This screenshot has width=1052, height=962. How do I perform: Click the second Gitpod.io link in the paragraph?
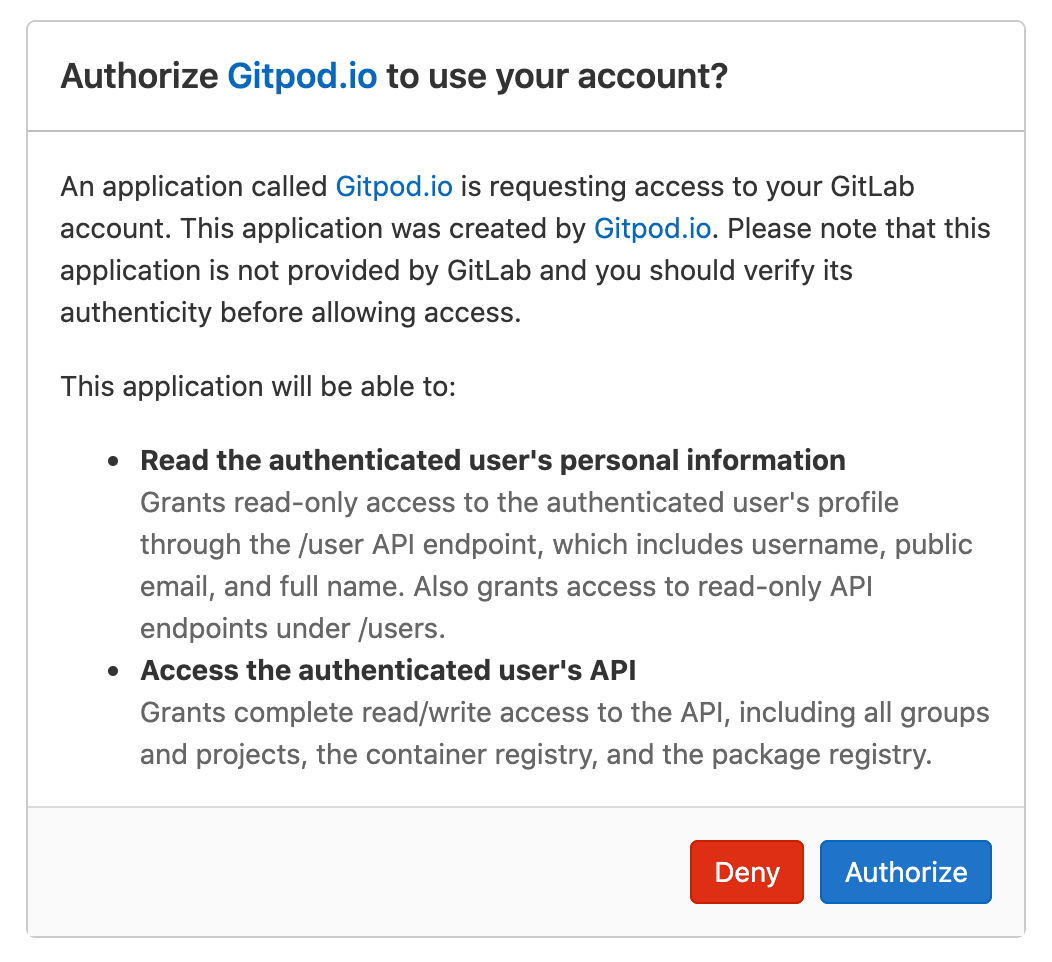pos(652,229)
